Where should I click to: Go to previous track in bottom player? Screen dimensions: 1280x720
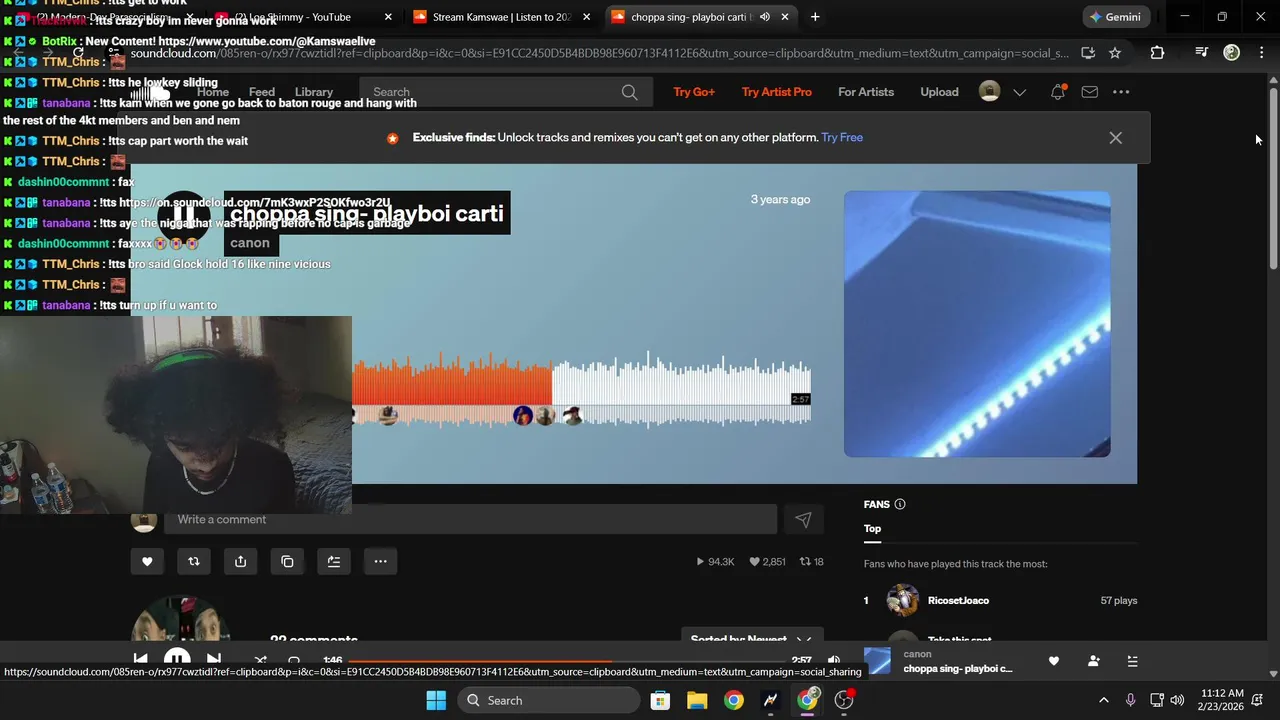(x=141, y=660)
